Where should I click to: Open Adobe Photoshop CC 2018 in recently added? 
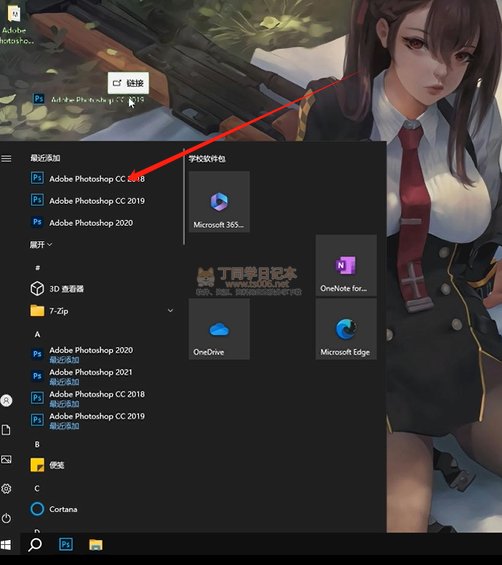coord(88,179)
